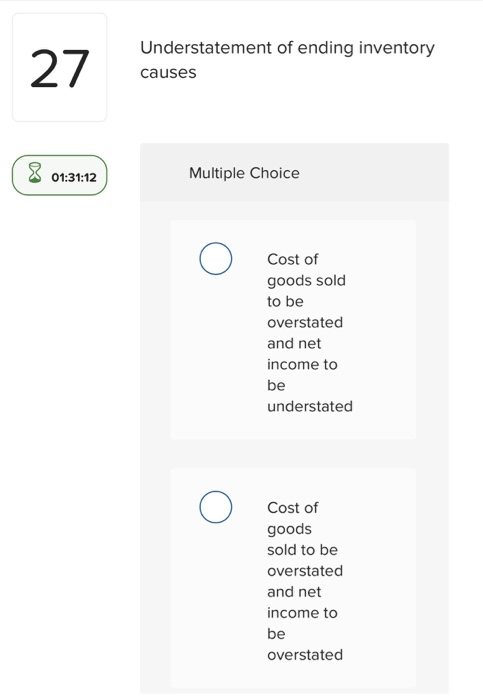Select radio button for net income overstated
The height and width of the screenshot is (700, 483).
216,507
